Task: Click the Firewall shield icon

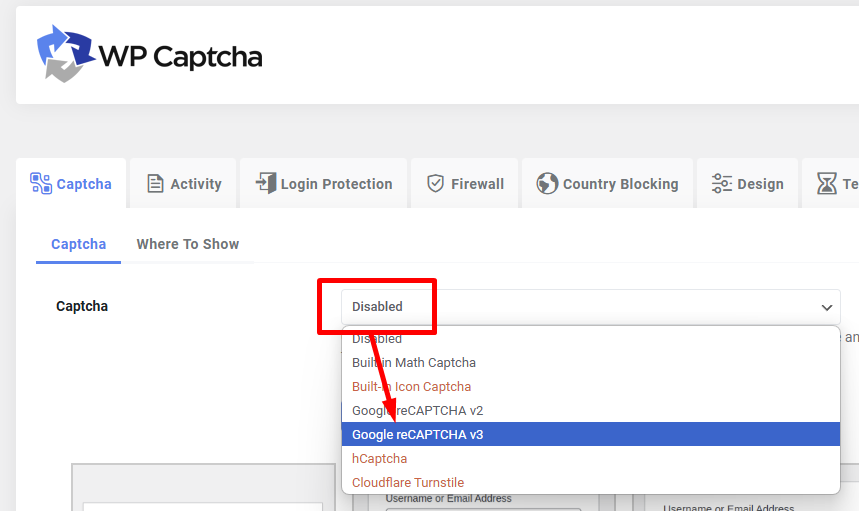Action: 435,184
